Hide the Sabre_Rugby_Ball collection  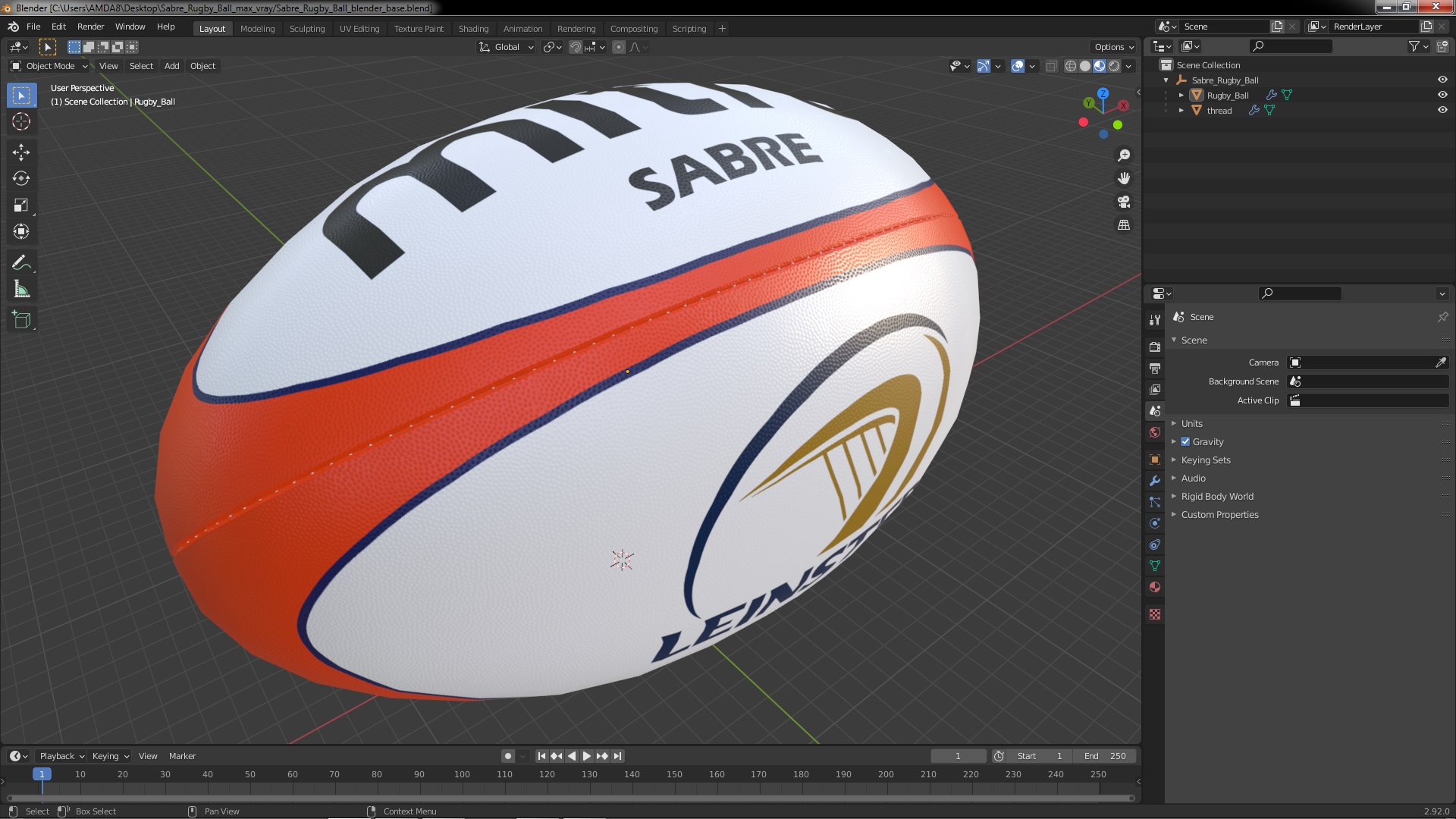1442,80
